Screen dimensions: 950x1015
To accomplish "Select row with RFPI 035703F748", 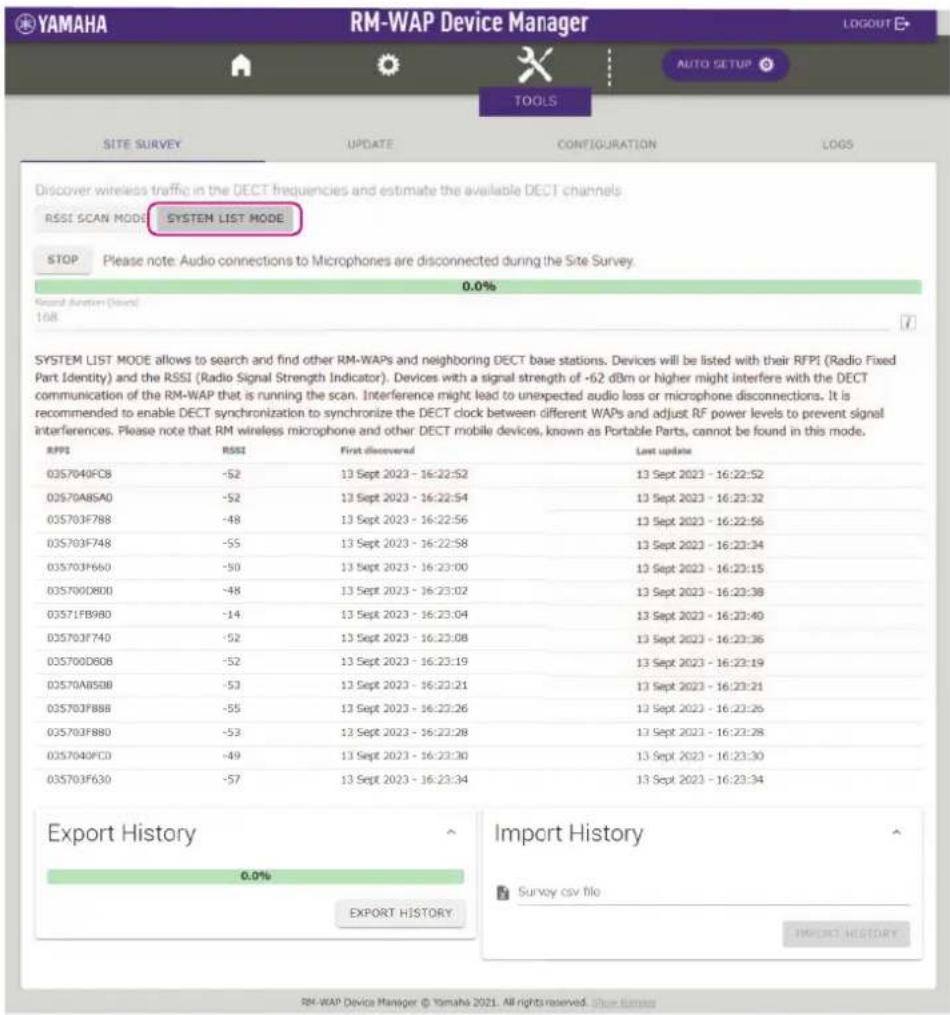I will [x=478, y=544].
